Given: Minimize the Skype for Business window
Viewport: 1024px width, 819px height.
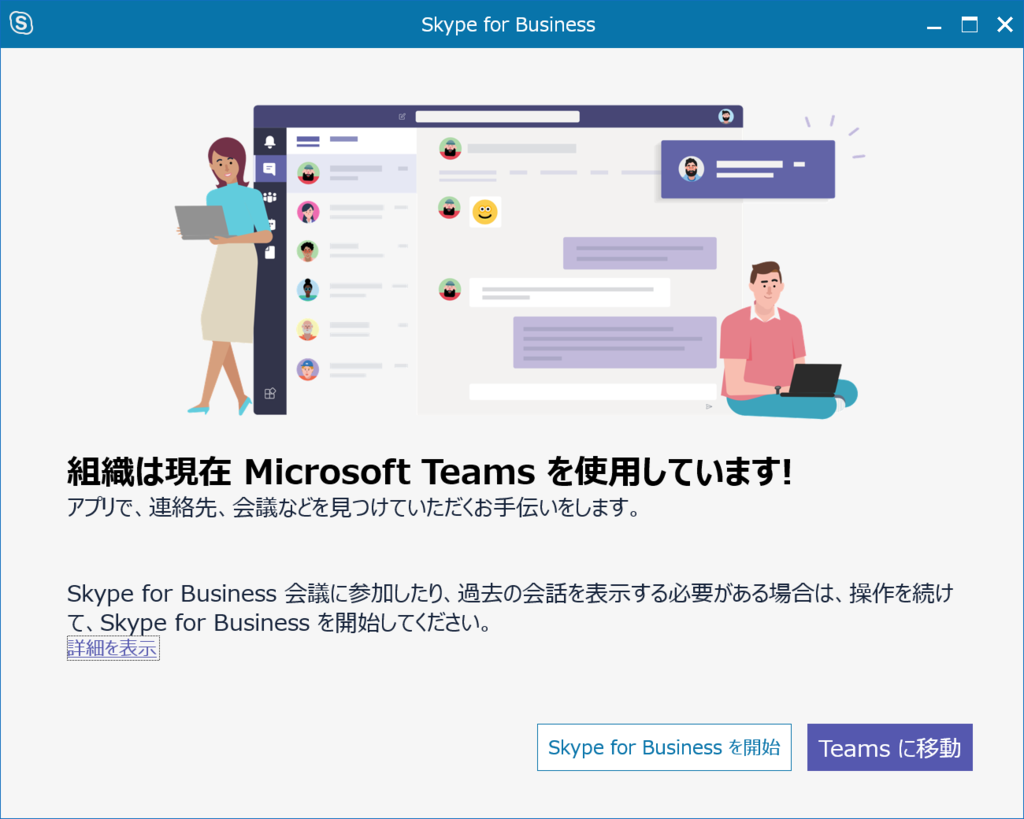Looking at the screenshot, I should coord(933,24).
